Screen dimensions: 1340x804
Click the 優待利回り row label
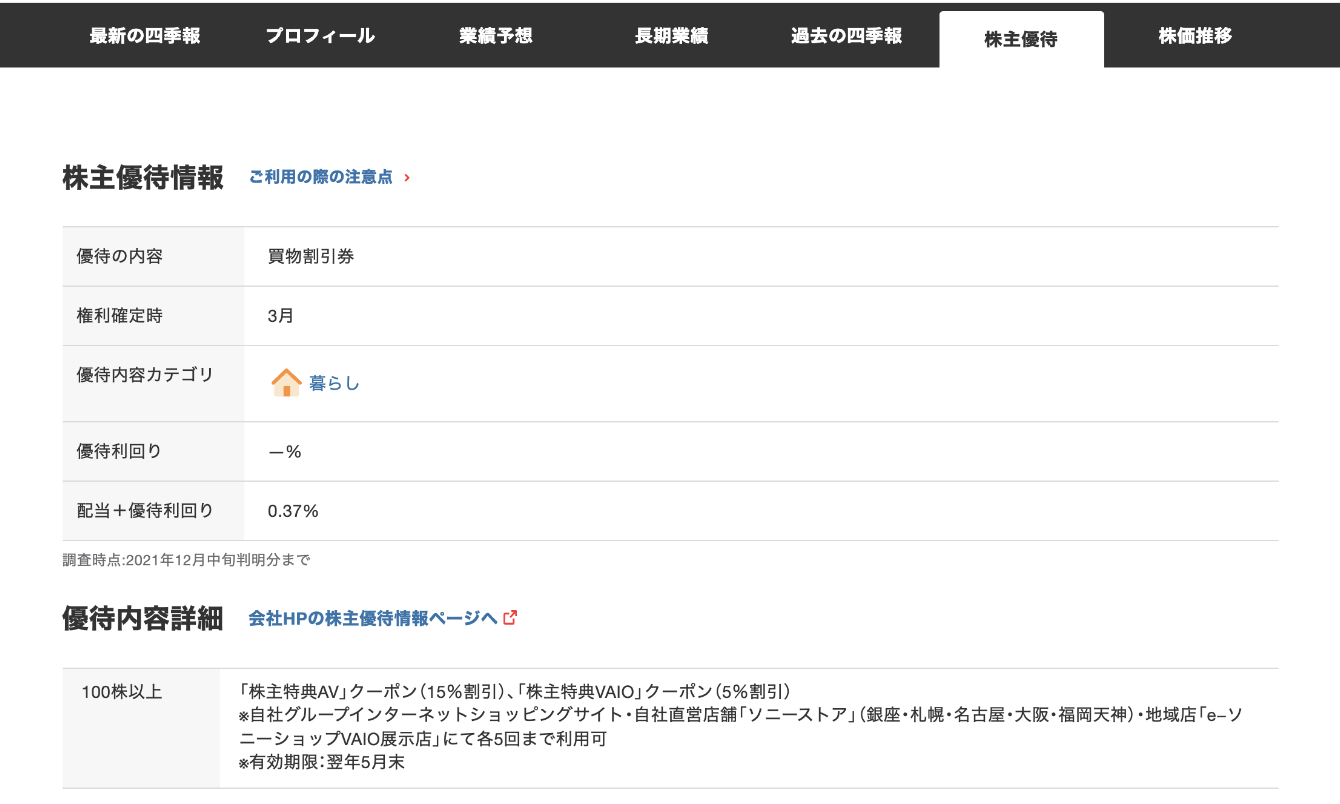point(120,452)
